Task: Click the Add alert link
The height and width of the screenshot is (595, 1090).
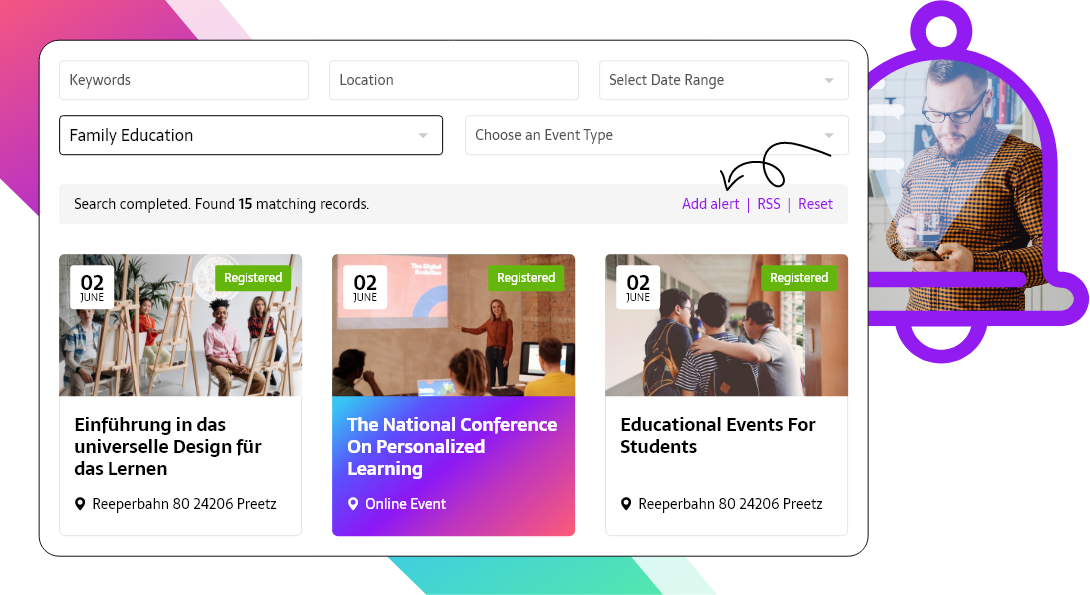Action: coord(710,204)
